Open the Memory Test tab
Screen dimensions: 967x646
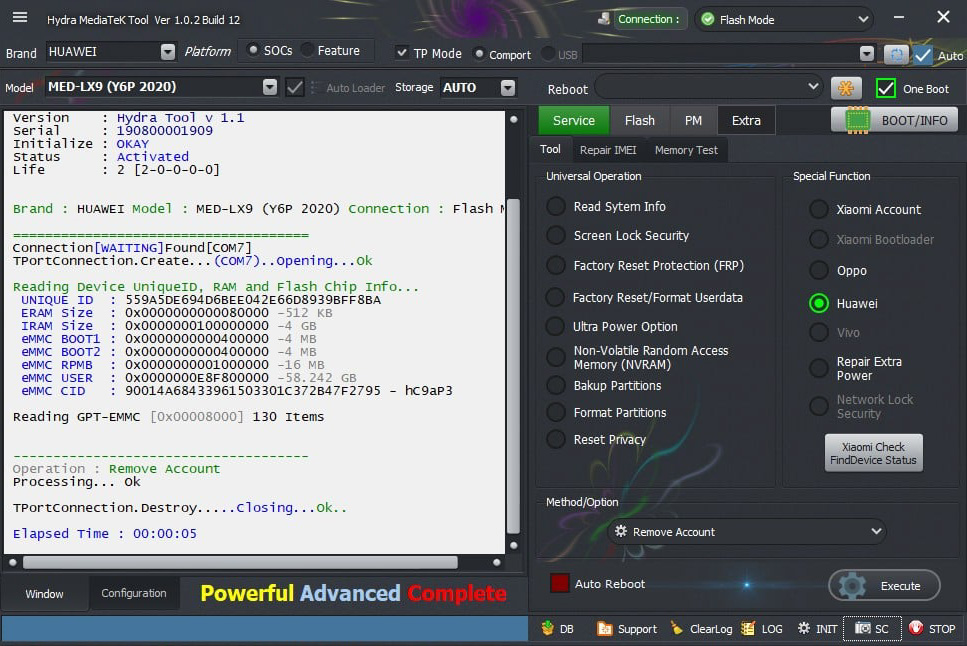click(686, 150)
